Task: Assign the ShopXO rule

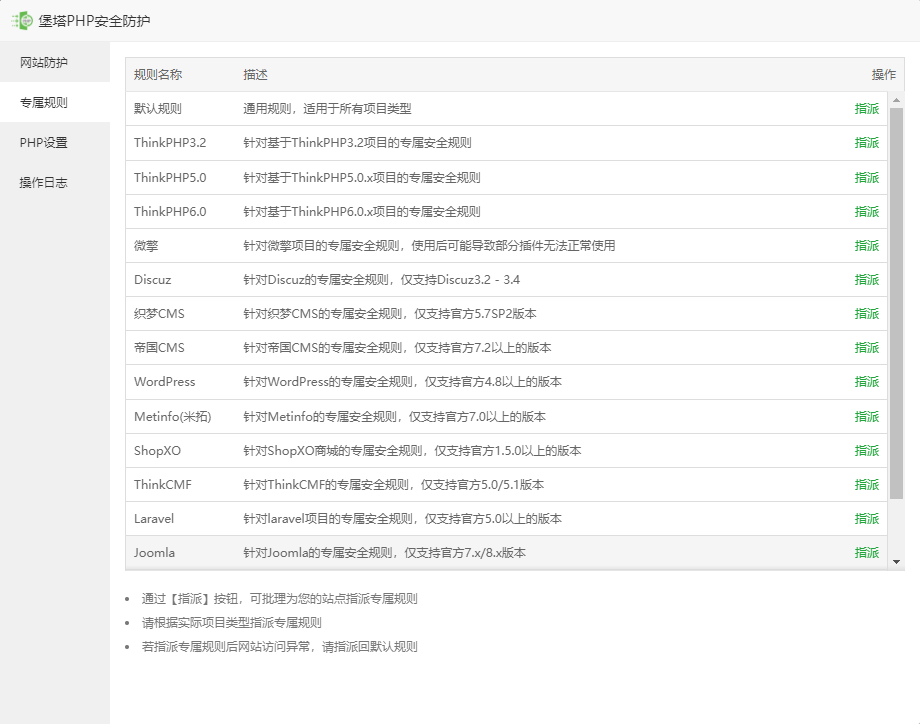Action: [867, 450]
